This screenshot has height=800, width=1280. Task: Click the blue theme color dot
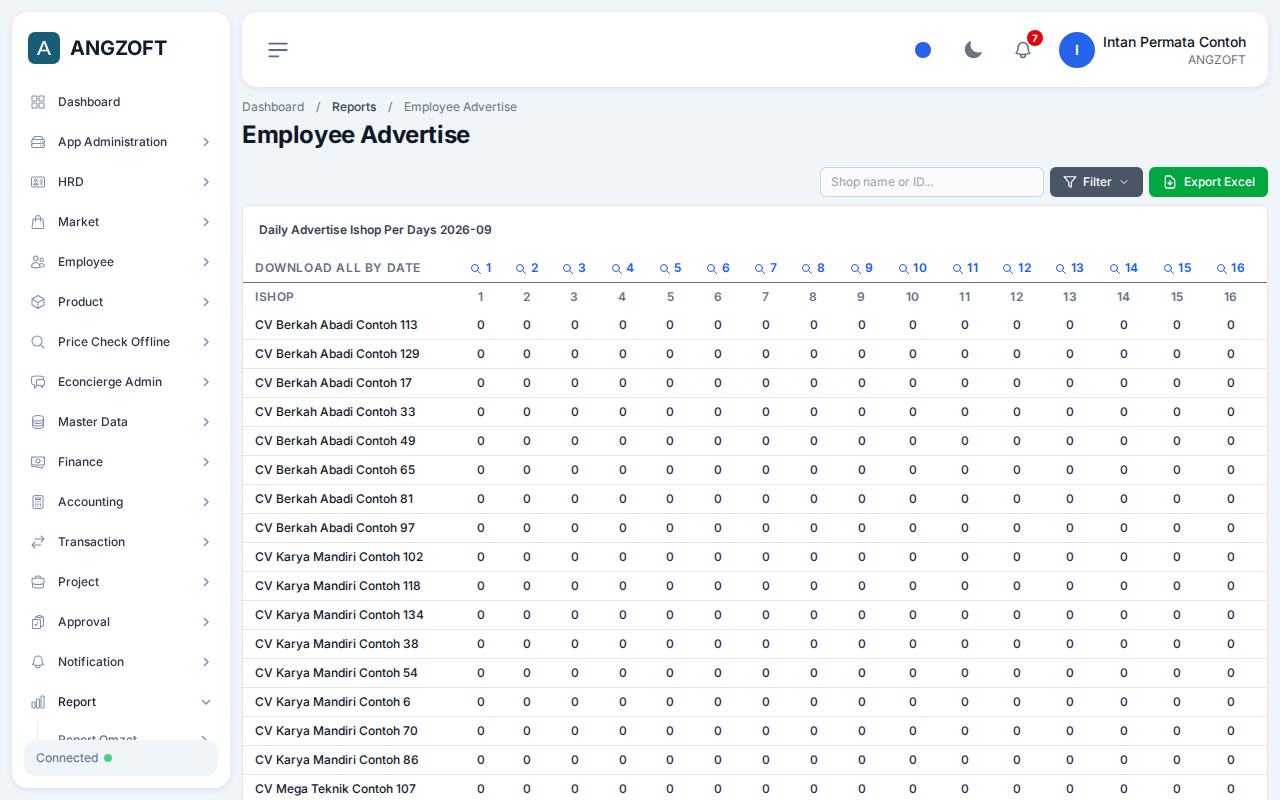923,50
